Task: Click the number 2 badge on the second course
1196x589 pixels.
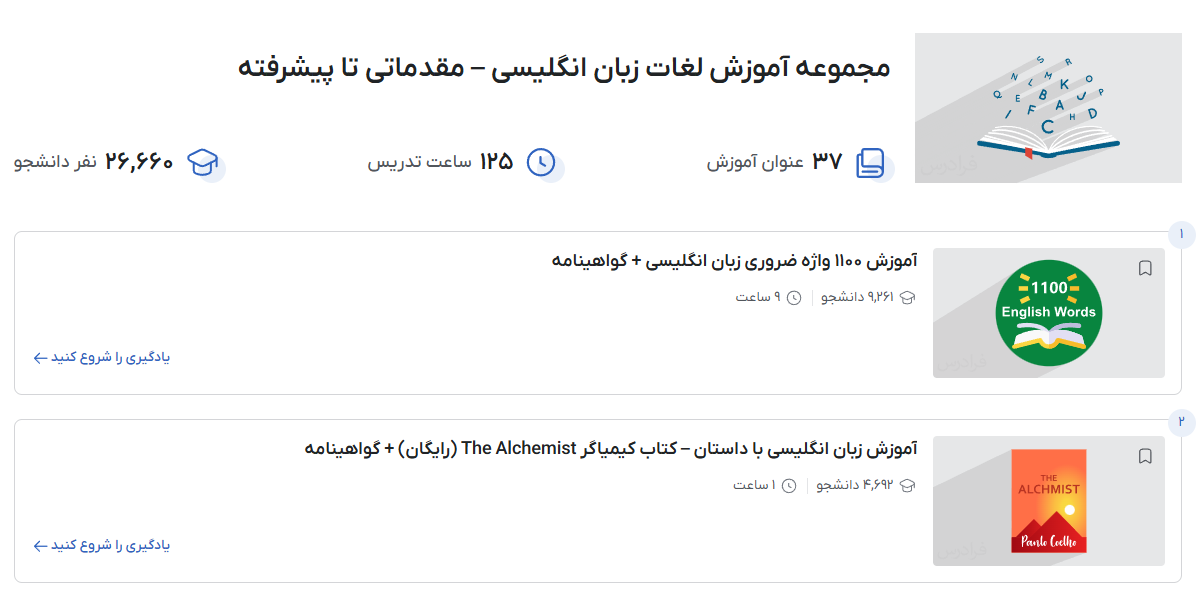Action: (1181, 422)
